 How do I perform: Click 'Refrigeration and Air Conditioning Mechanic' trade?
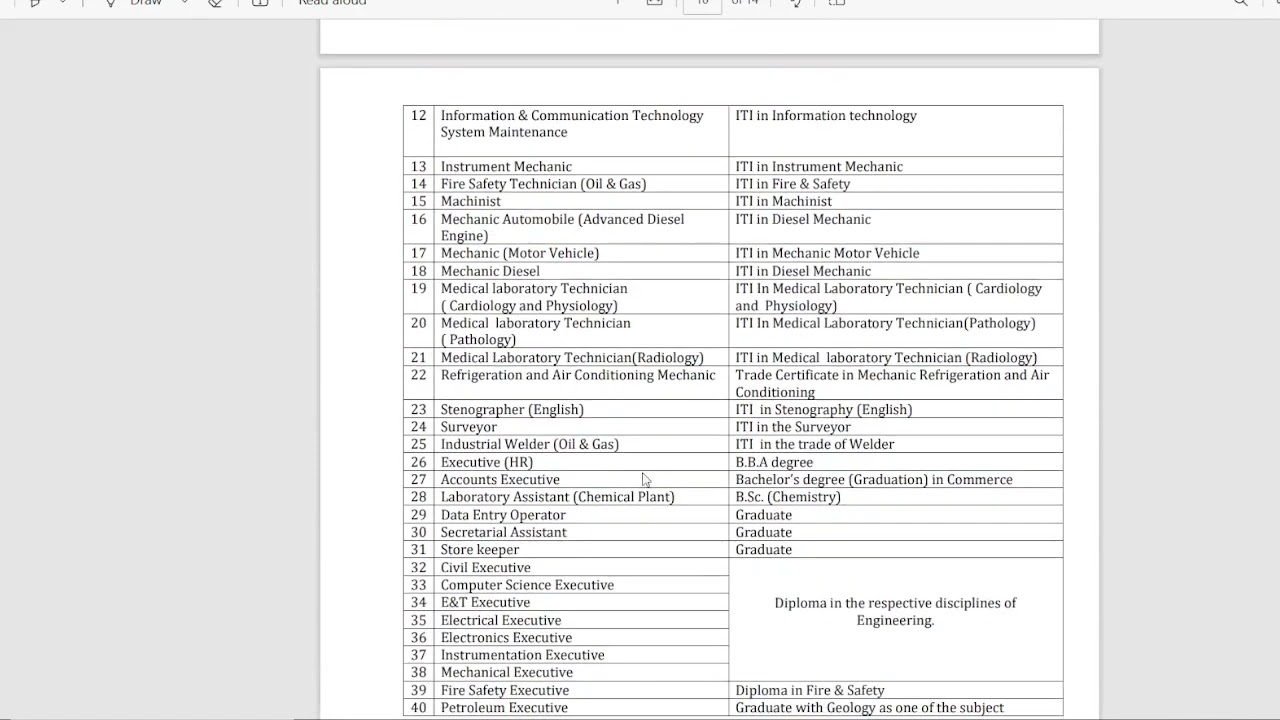[578, 375]
